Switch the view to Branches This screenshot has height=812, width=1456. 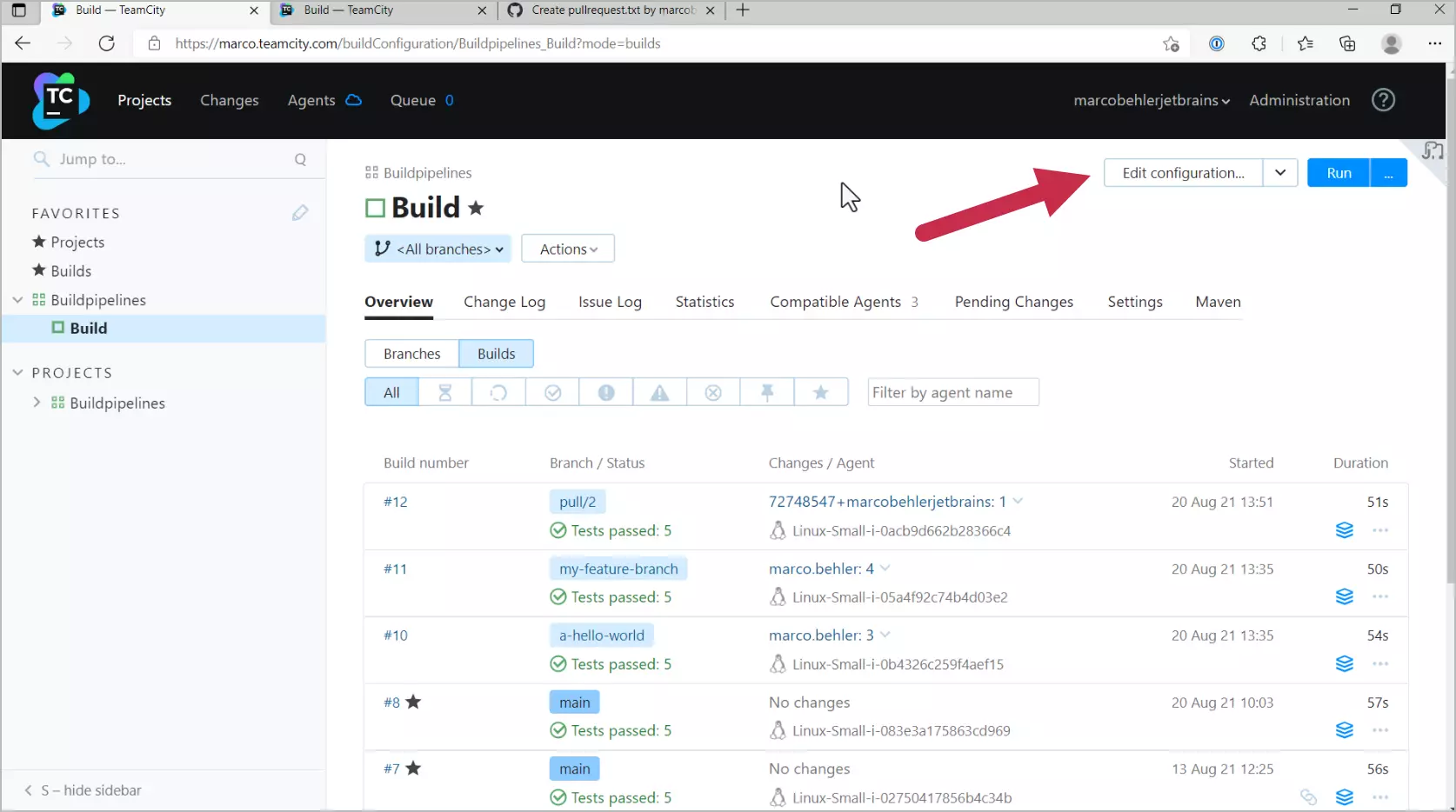[411, 354]
